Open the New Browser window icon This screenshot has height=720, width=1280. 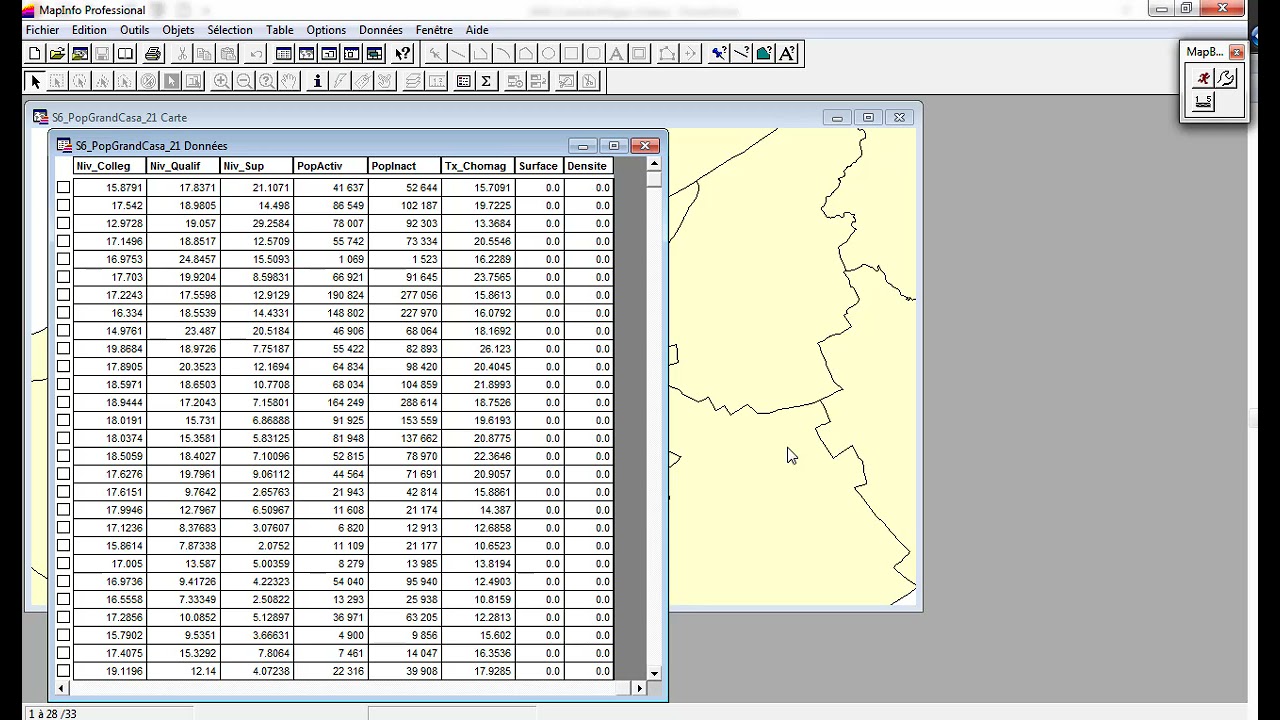[x=284, y=54]
